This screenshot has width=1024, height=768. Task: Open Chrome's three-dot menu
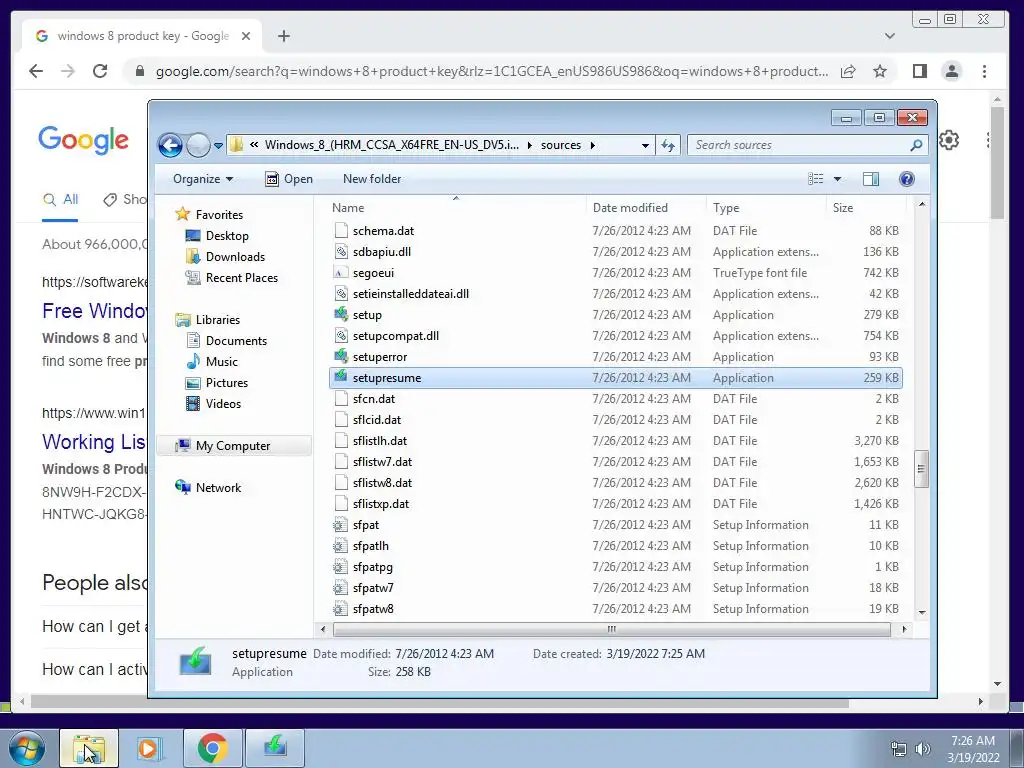pyautogui.click(x=984, y=71)
